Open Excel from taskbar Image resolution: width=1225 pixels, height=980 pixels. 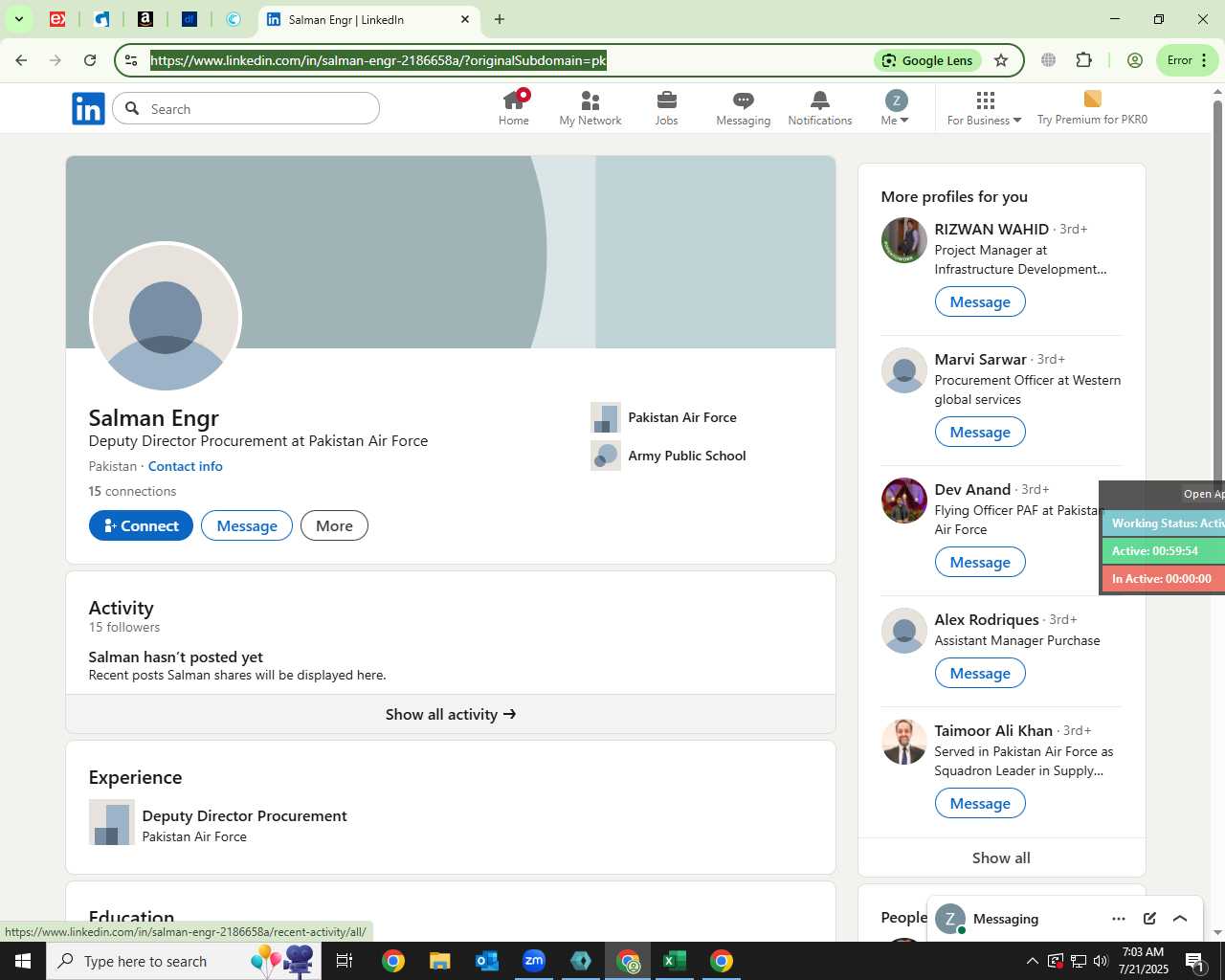(675, 961)
